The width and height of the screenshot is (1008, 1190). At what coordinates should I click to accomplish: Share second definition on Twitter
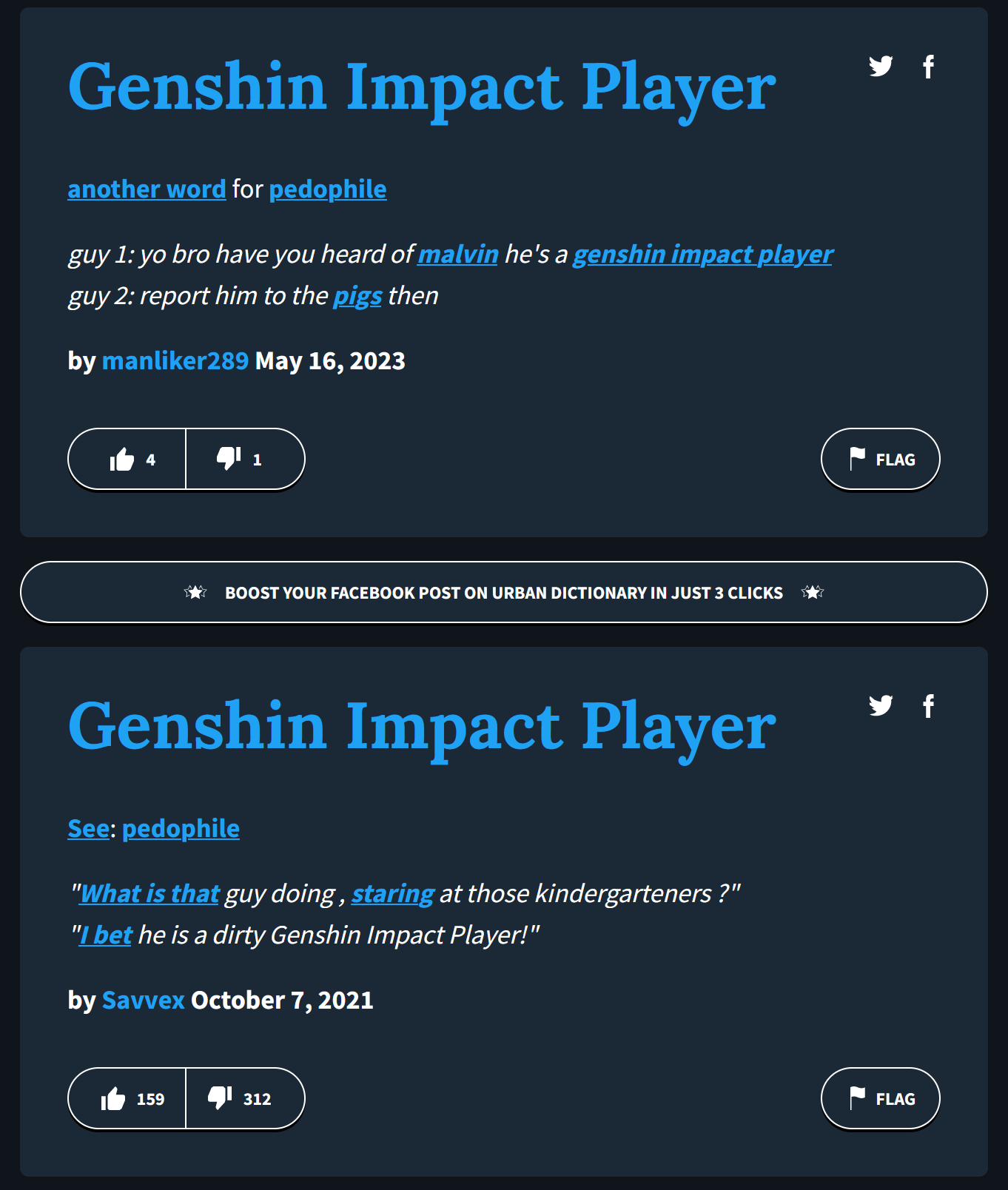(881, 706)
